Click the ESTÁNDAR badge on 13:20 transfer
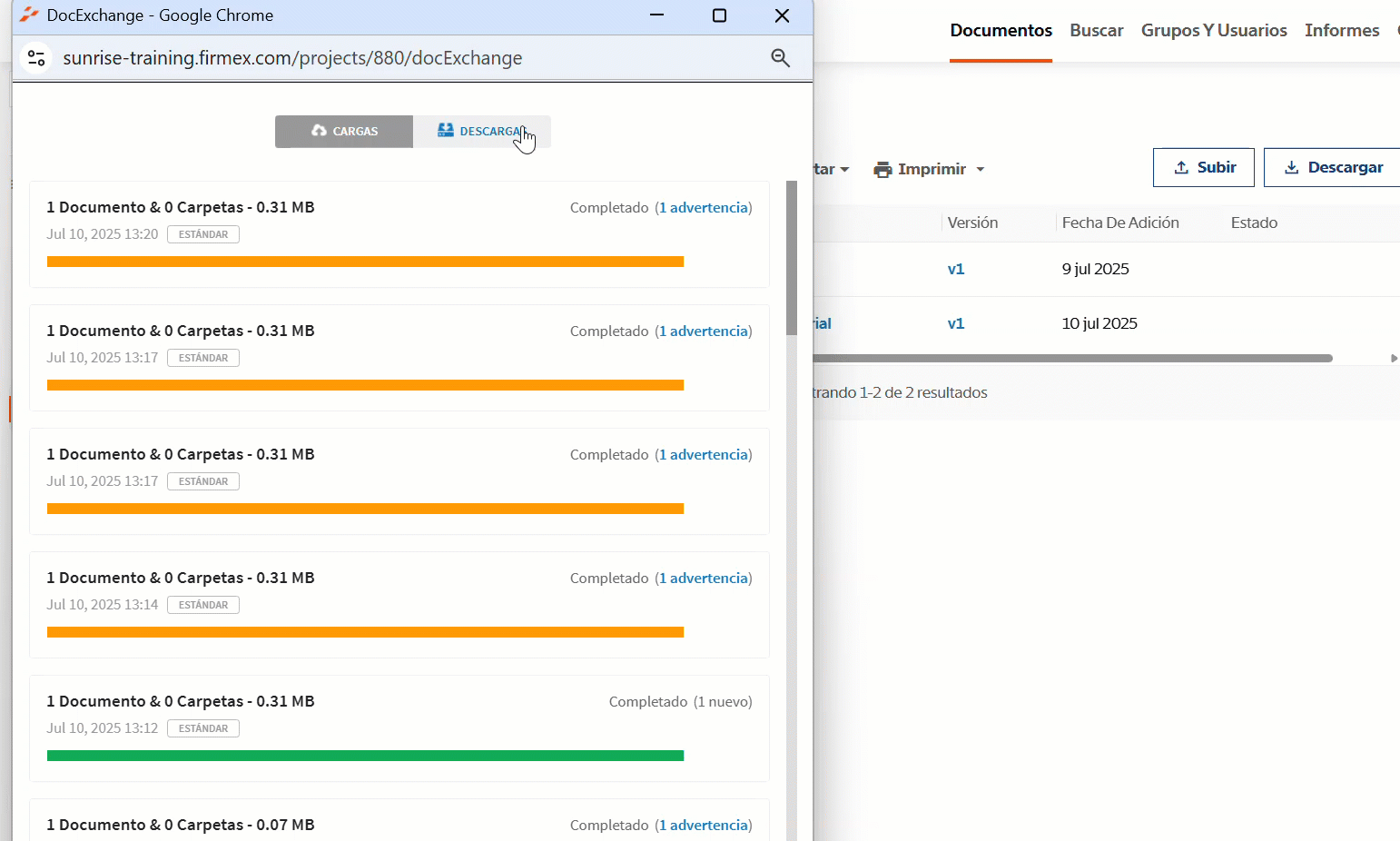Viewport: 1400px width, 841px height. pos(203,234)
